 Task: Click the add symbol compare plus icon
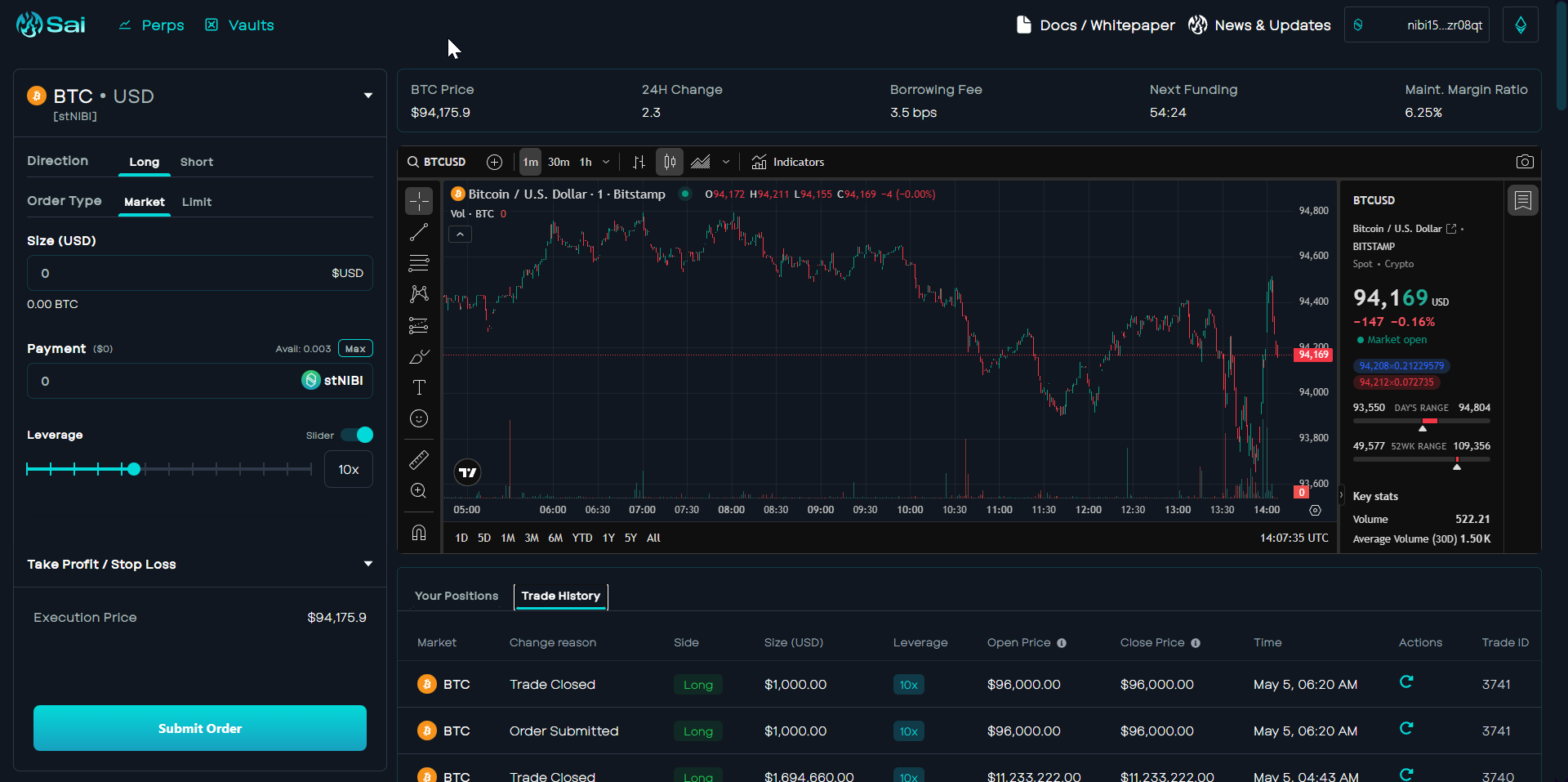tap(494, 162)
